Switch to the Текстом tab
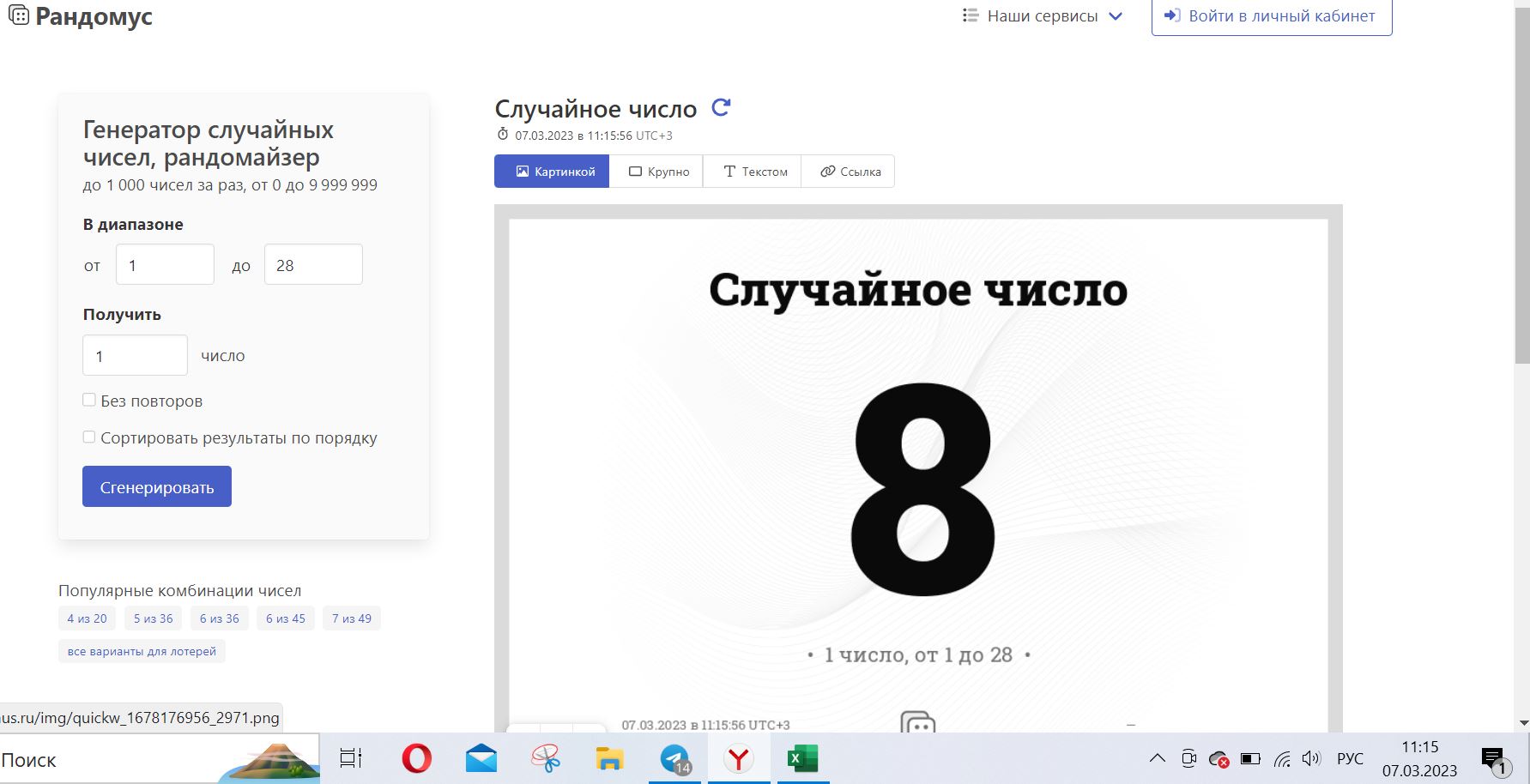Viewport: 1530px width, 784px height. tap(754, 172)
